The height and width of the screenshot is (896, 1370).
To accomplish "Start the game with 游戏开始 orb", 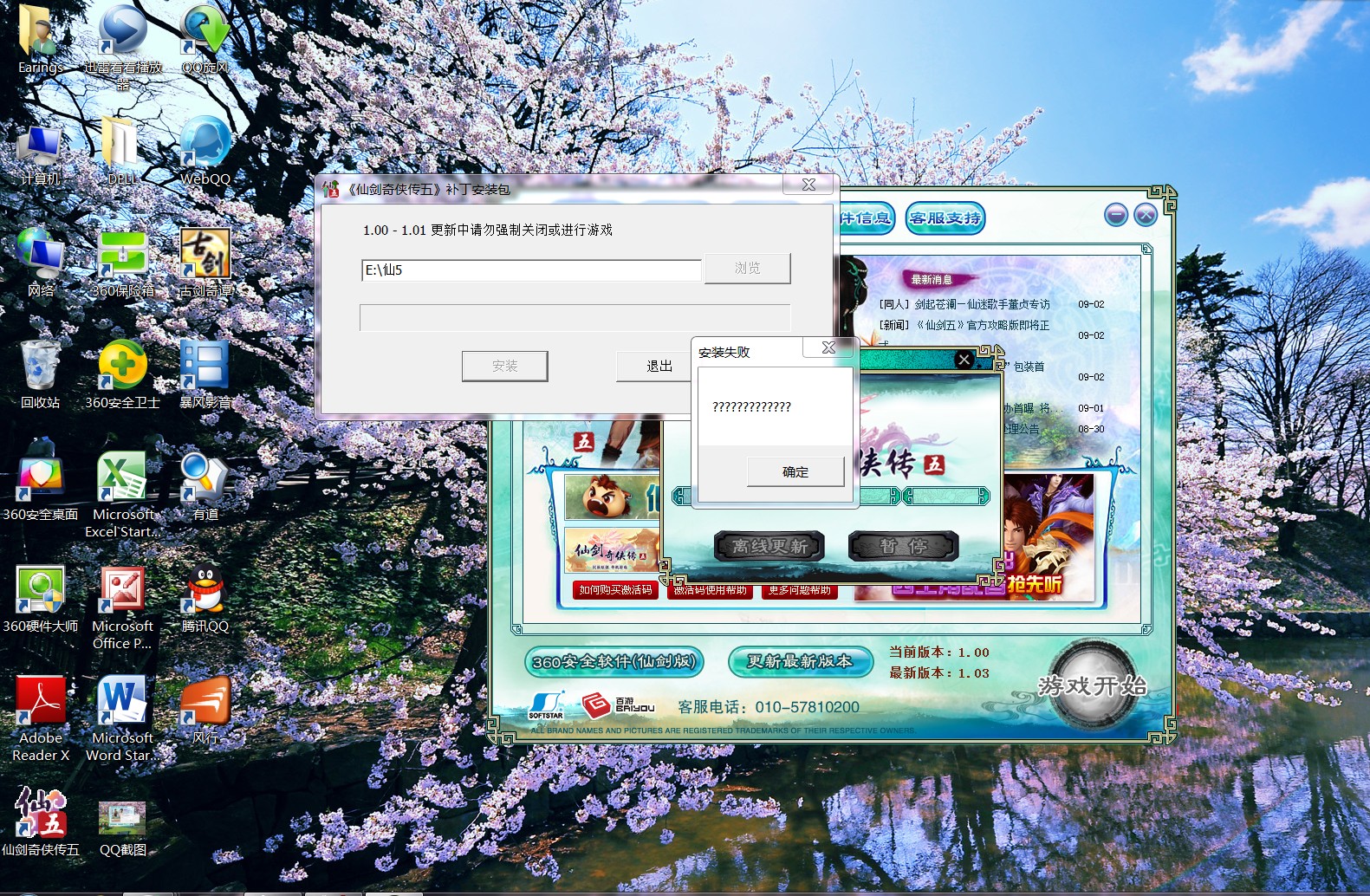I will [x=1092, y=687].
